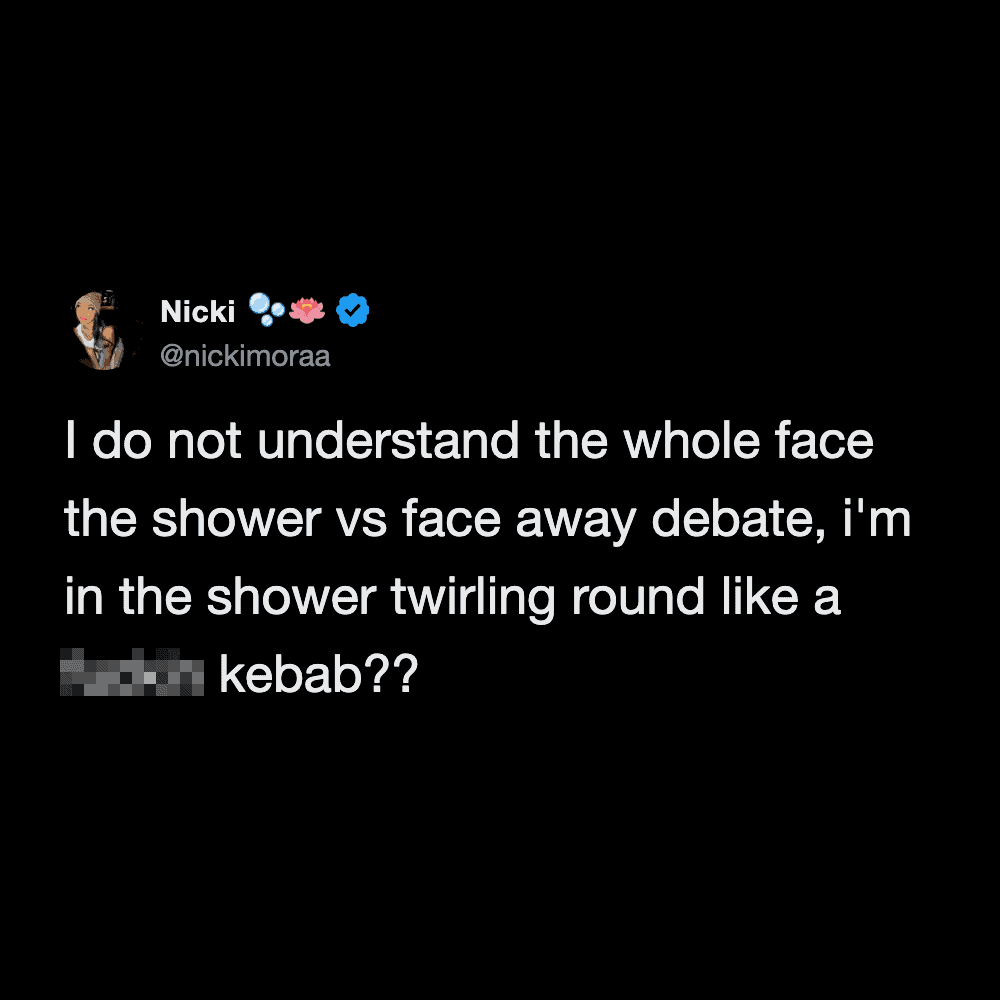Click the word "kebab??"
This screenshot has width=1000, height=1000.
click(316, 675)
